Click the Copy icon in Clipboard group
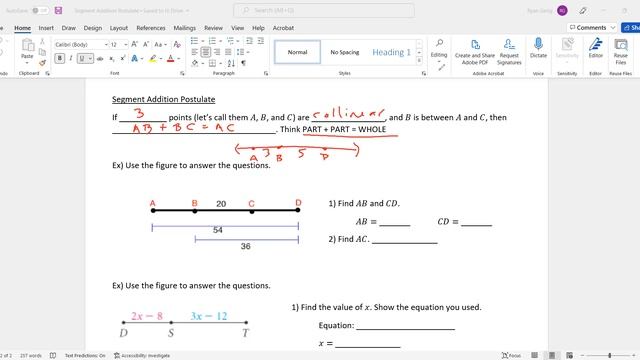The image size is (640, 360). click(42, 52)
